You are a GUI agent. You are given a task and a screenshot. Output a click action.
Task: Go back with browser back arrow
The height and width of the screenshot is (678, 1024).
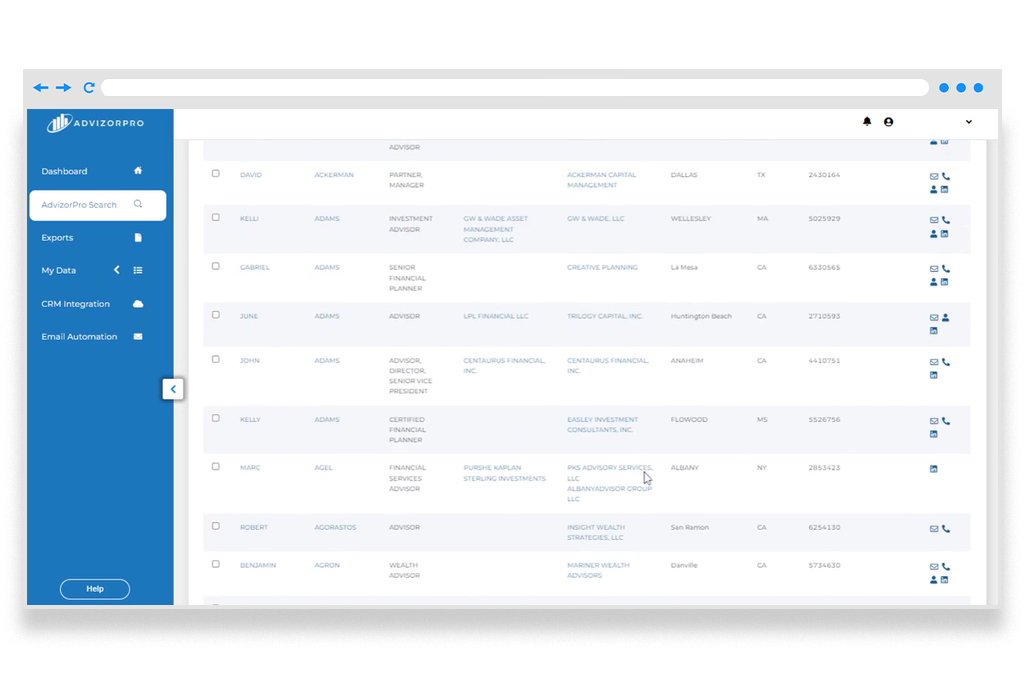pyautogui.click(x=40, y=88)
